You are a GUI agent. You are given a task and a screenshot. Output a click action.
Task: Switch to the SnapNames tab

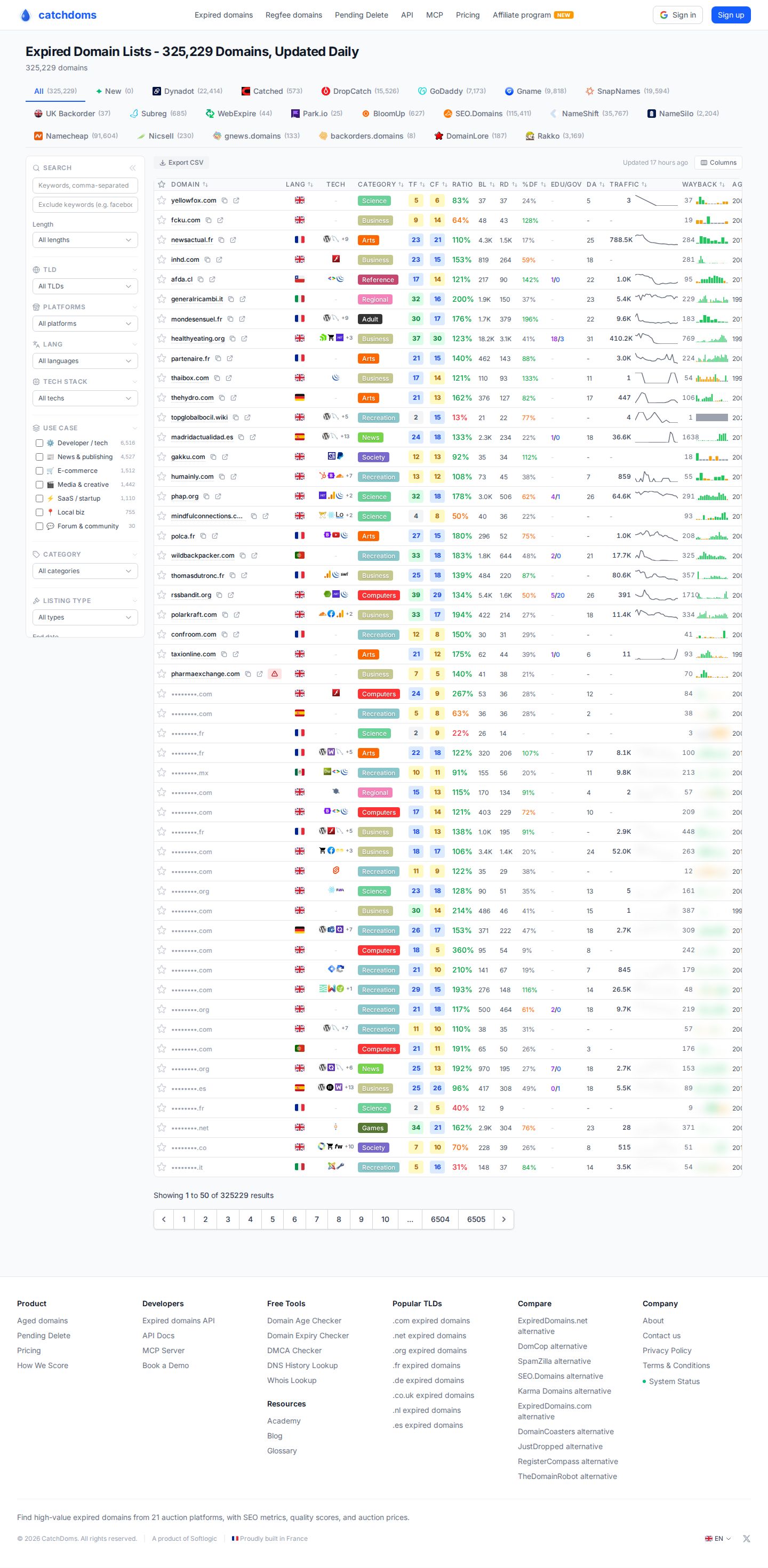pyautogui.click(x=627, y=91)
